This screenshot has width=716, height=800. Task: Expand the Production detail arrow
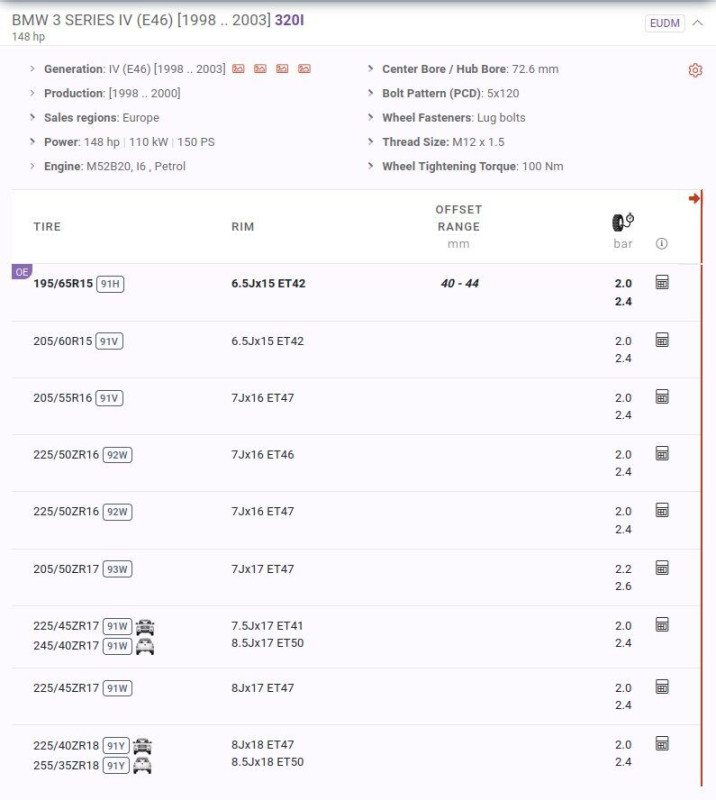coord(32,93)
